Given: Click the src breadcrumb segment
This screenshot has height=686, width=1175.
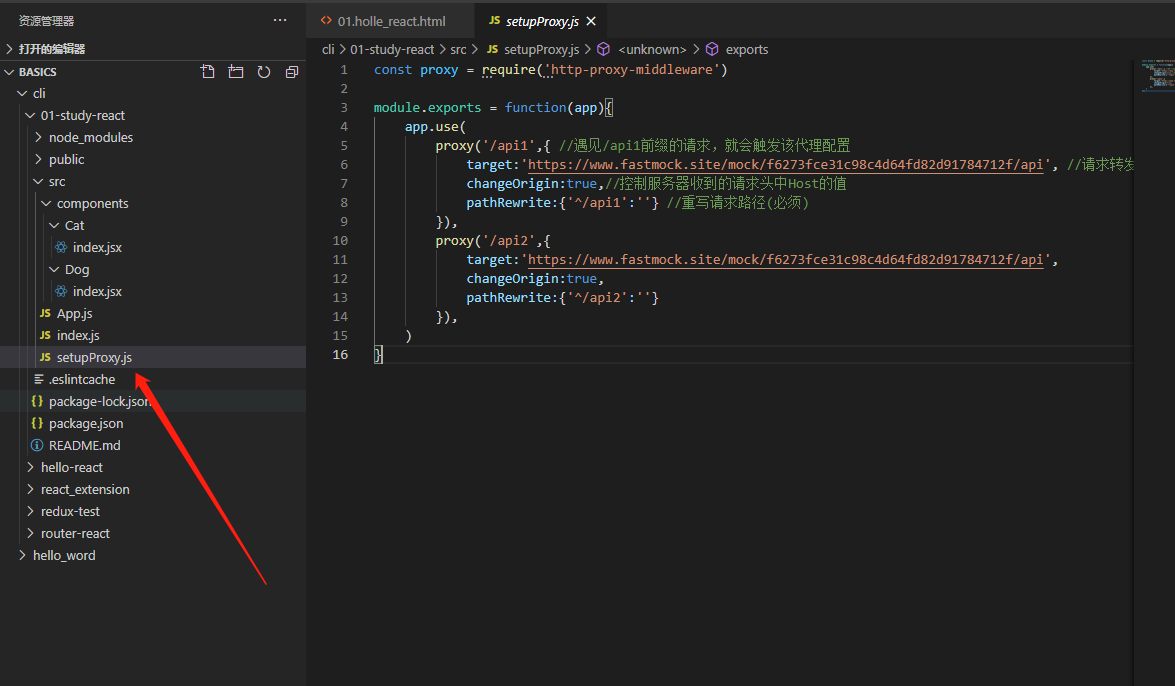Looking at the screenshot, I should click(458, 49).
